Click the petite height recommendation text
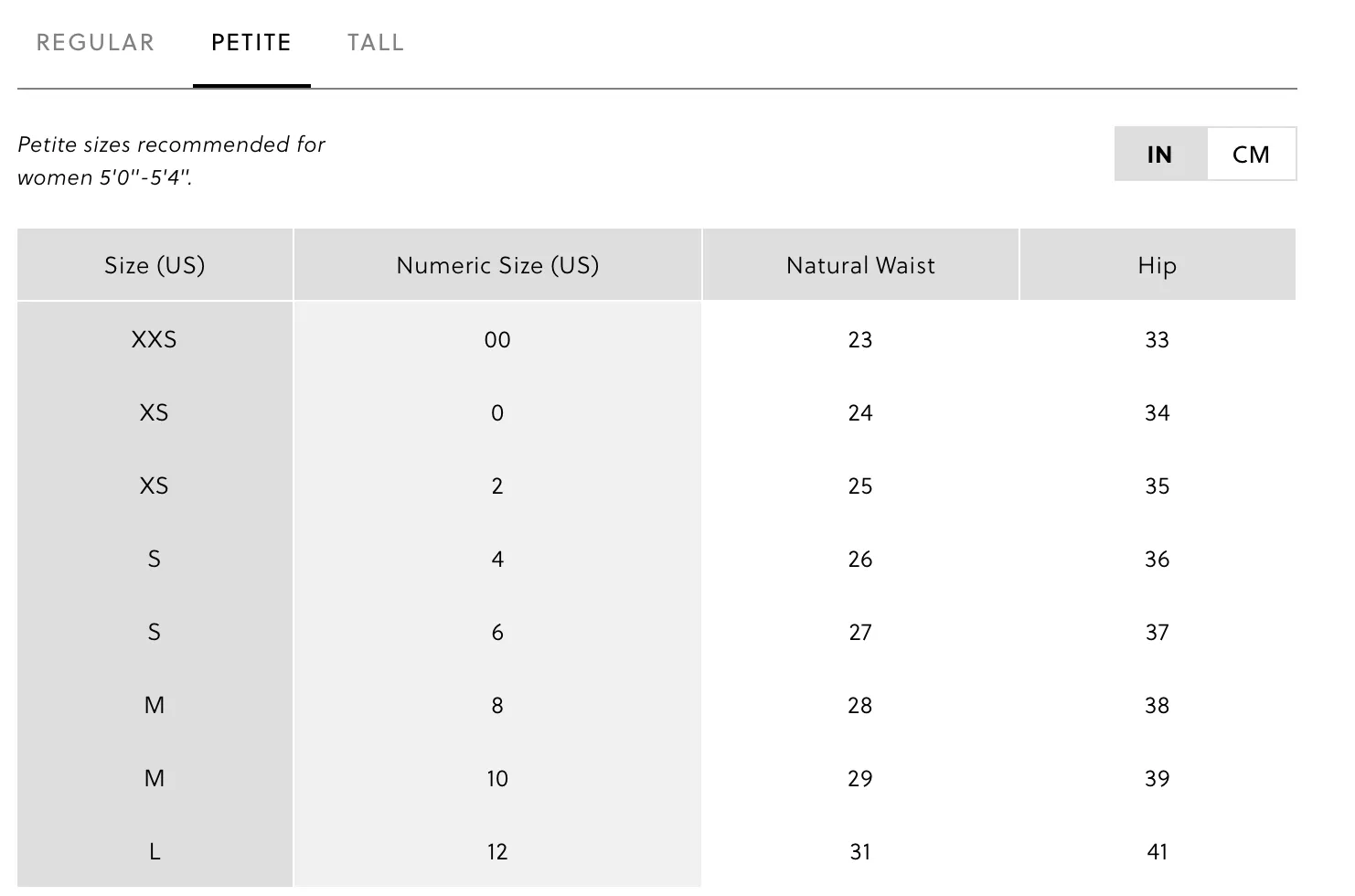The height and width of the screenshot is (896, 1355). [172, 161]
